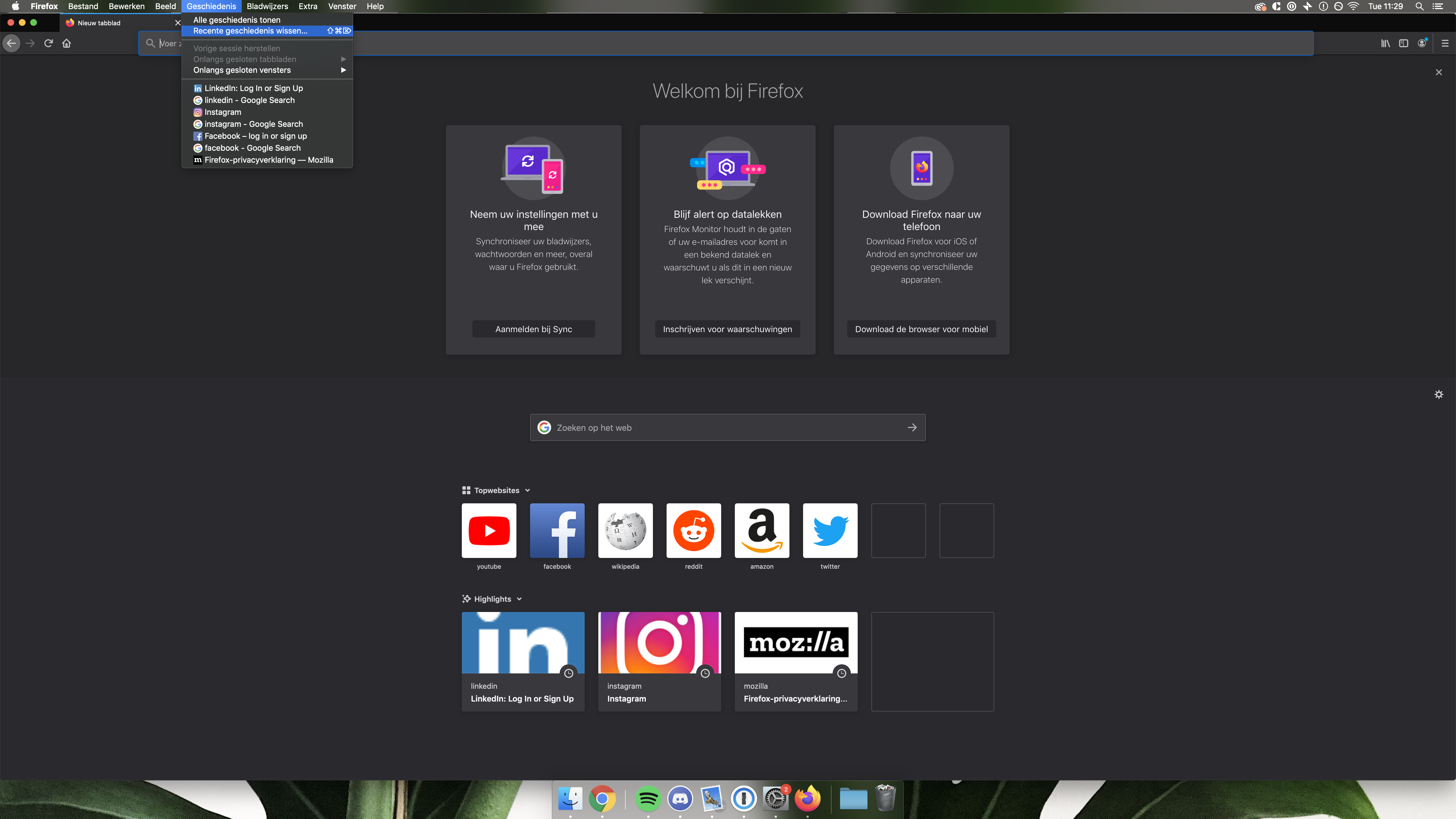Open the Library toolbar icon
The height and width of the screenshot is (819, 1456).
pos(1385,44)
